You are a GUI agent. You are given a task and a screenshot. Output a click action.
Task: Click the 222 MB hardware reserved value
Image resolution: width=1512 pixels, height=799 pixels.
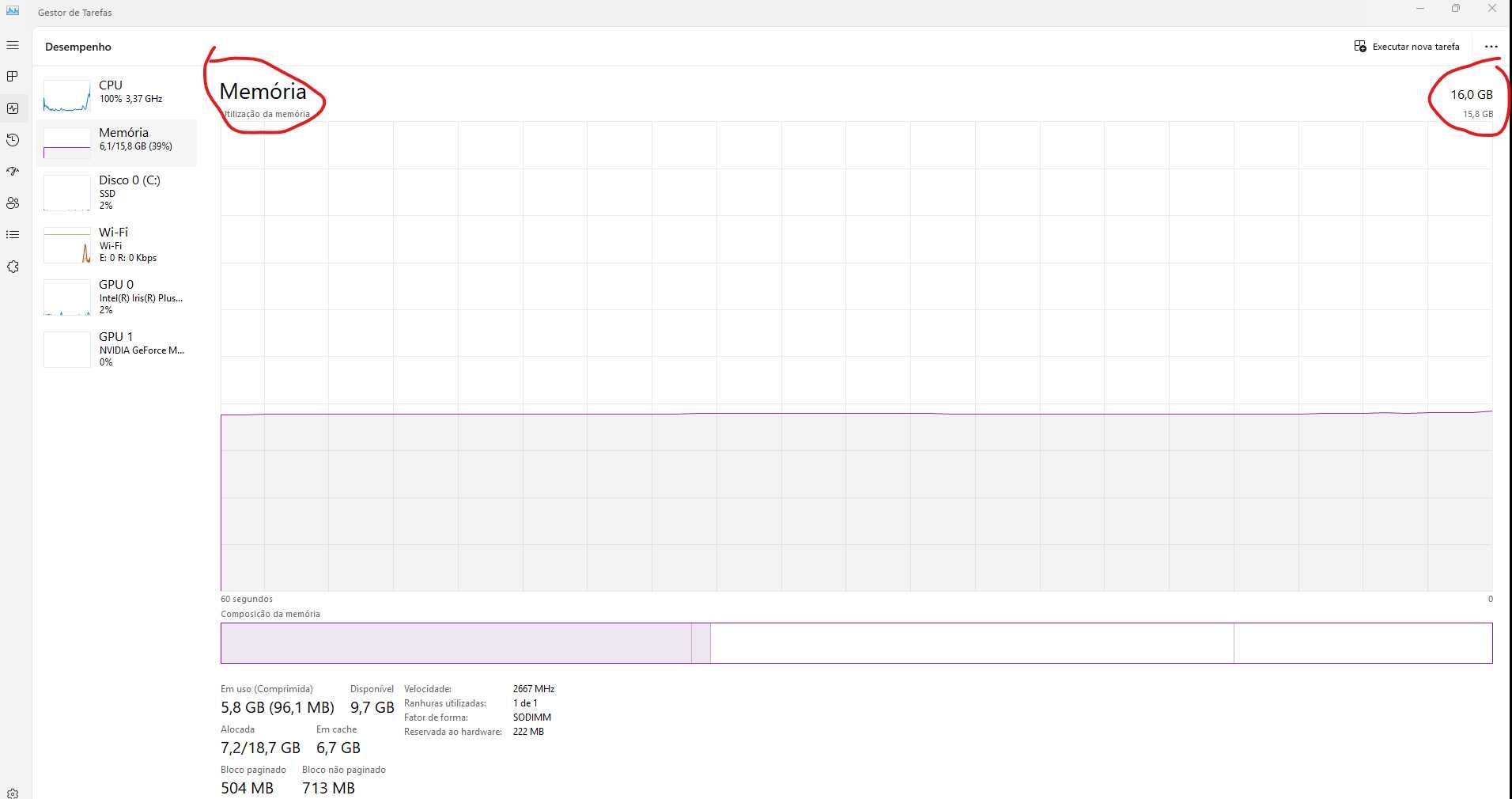coord(528,732)
